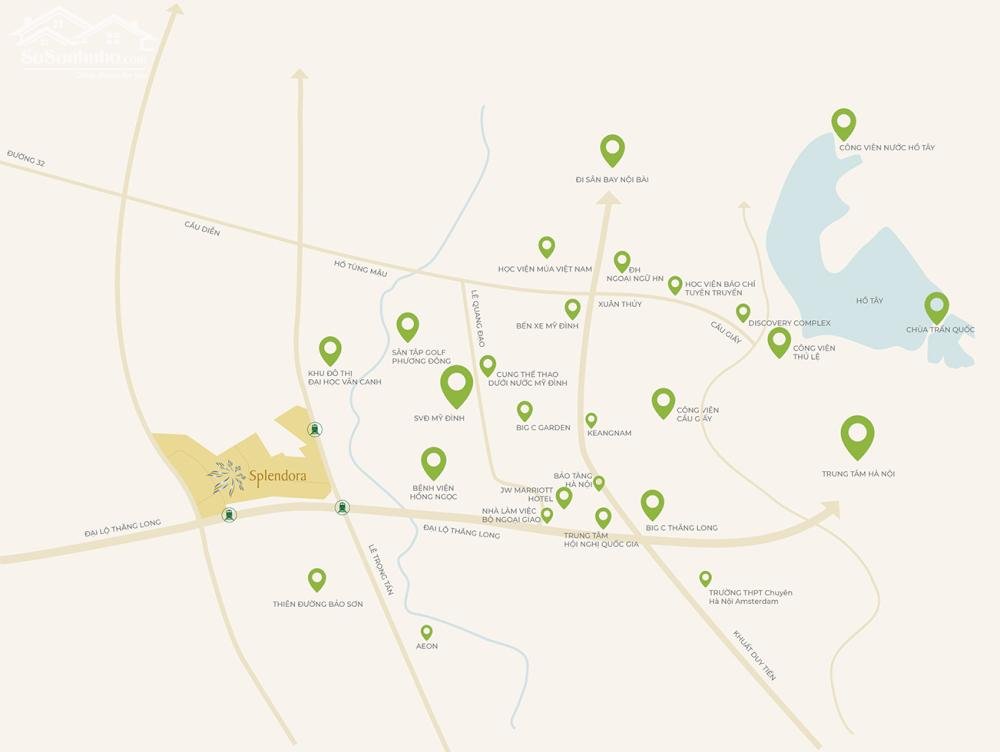Viewport: 1000px width, 752px height.
Task: Select the Bệnh Viện Hồng Ngọc pin
Action: tap(434, 463)
